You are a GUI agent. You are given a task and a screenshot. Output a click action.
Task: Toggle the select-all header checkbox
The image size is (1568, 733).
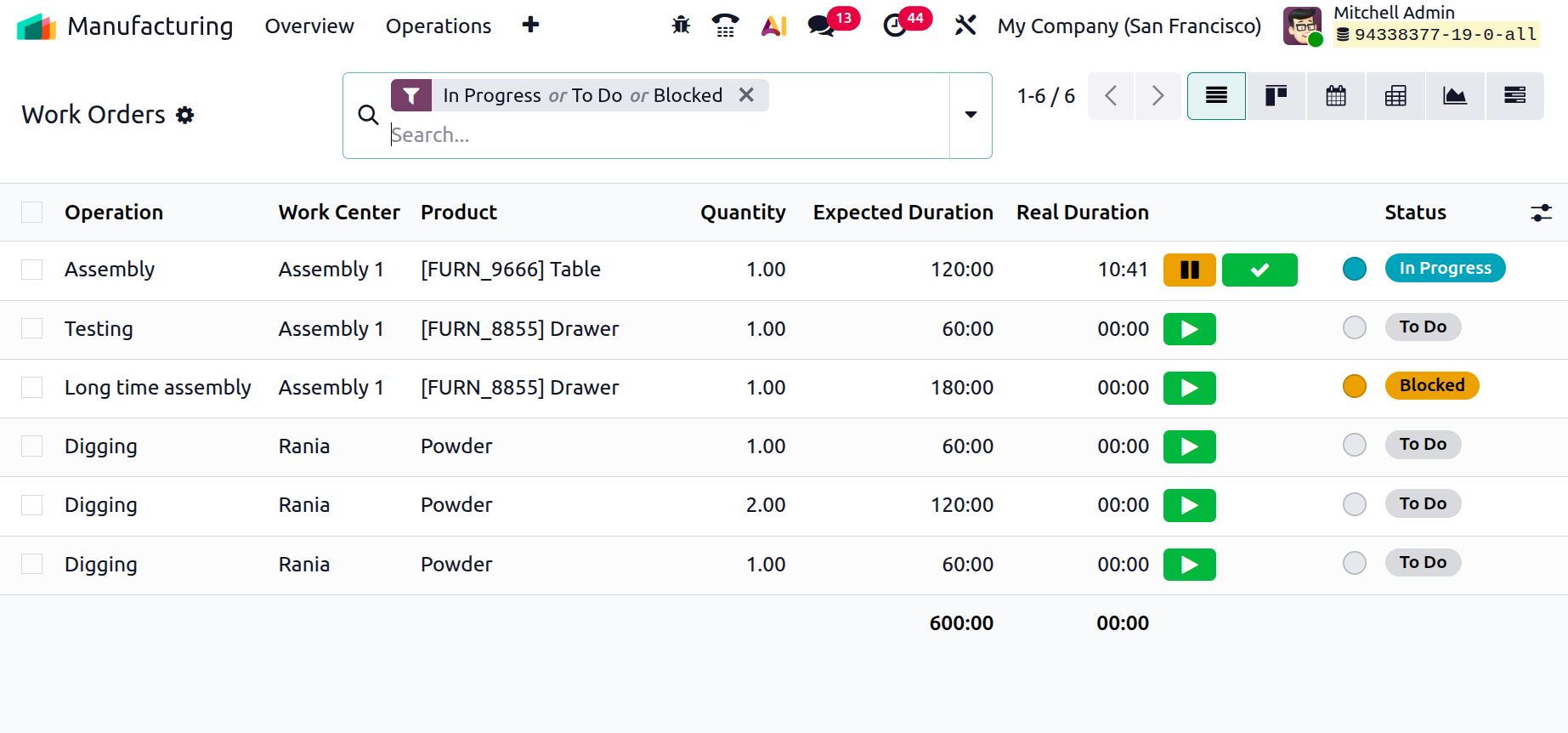tap(32, 213)
